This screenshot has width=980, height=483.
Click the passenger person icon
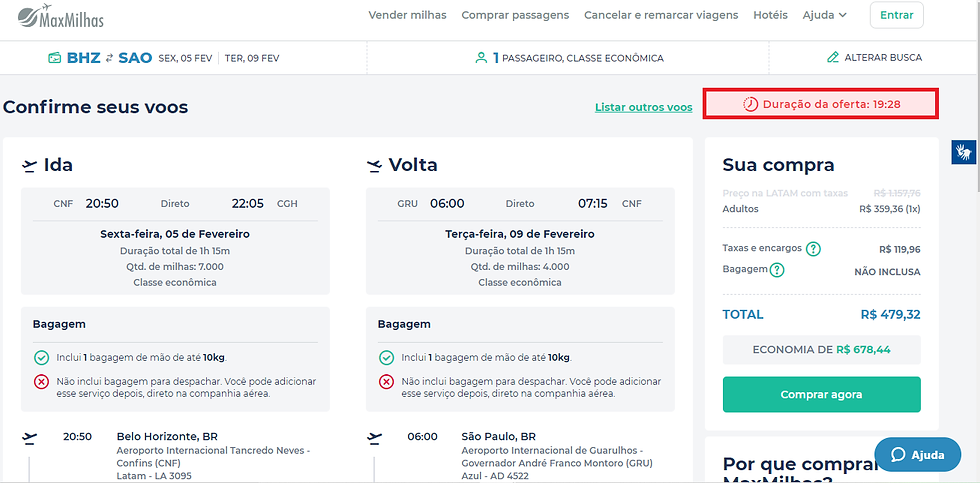[481, 58]
